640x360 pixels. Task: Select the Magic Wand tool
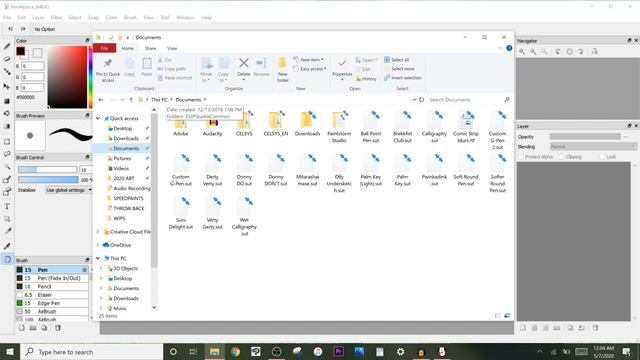click(x=7, y=167)
